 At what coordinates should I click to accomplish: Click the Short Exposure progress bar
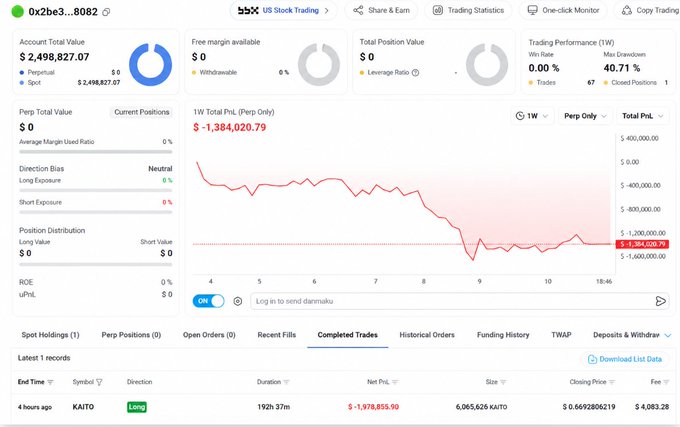pos(95,212)
